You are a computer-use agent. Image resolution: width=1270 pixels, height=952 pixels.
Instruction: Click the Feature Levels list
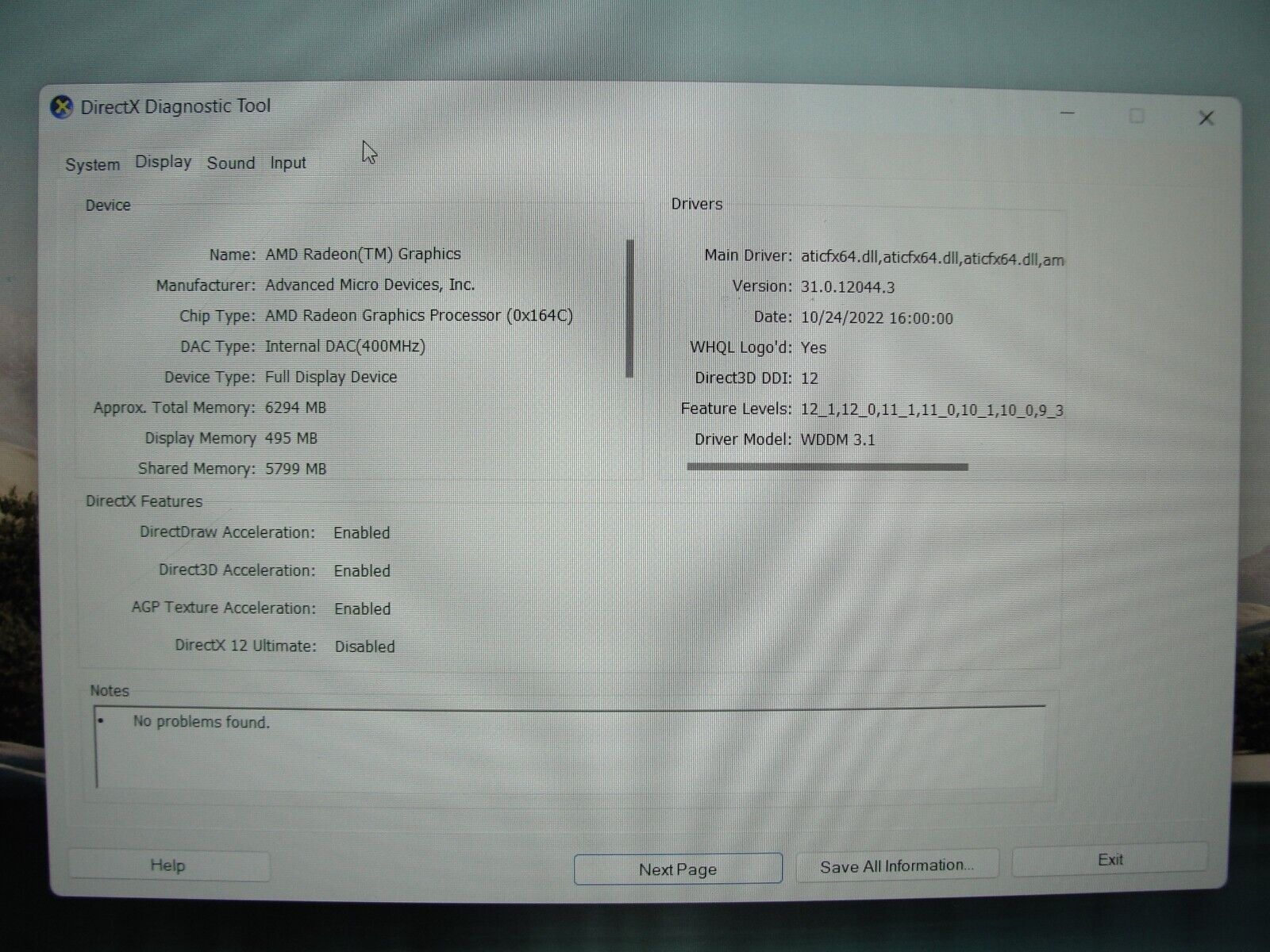point(929,409)
